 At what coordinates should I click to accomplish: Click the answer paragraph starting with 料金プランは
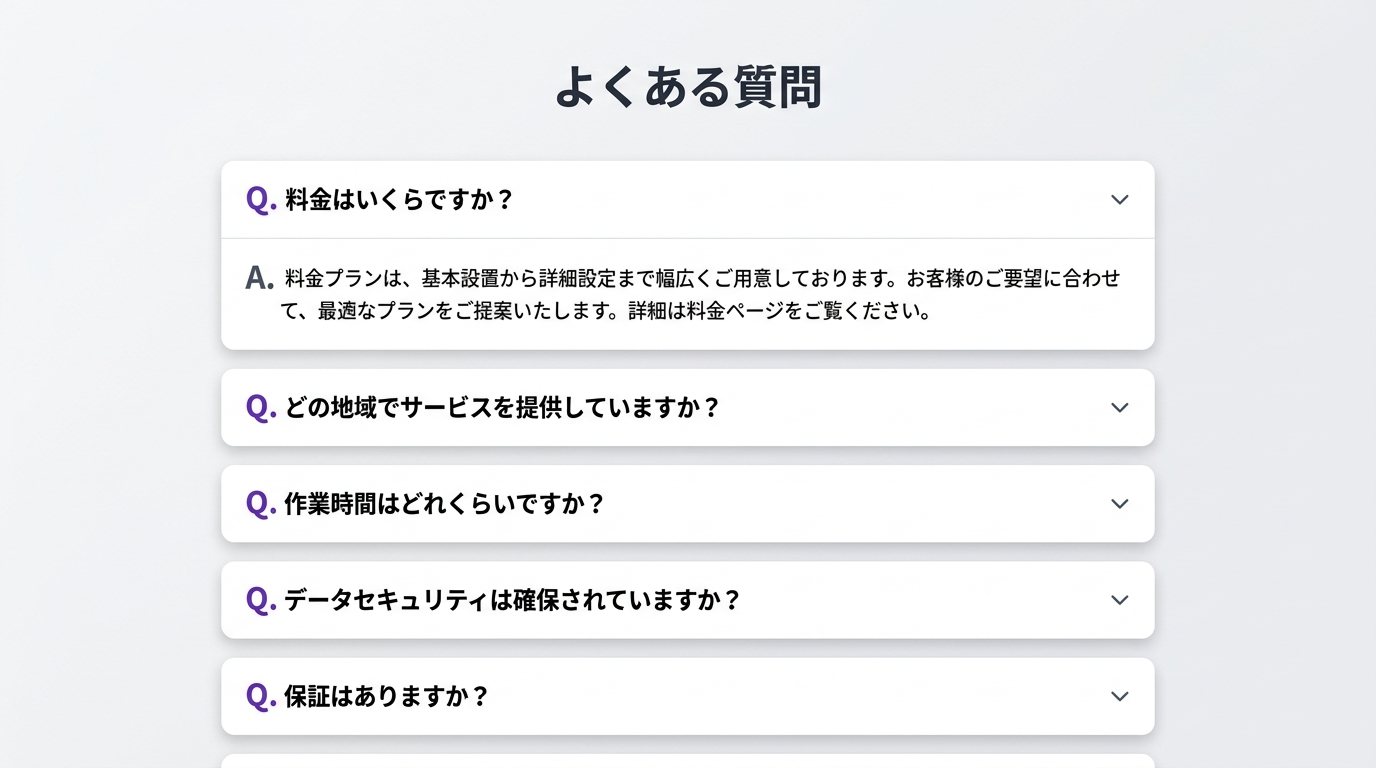point(702,278)
